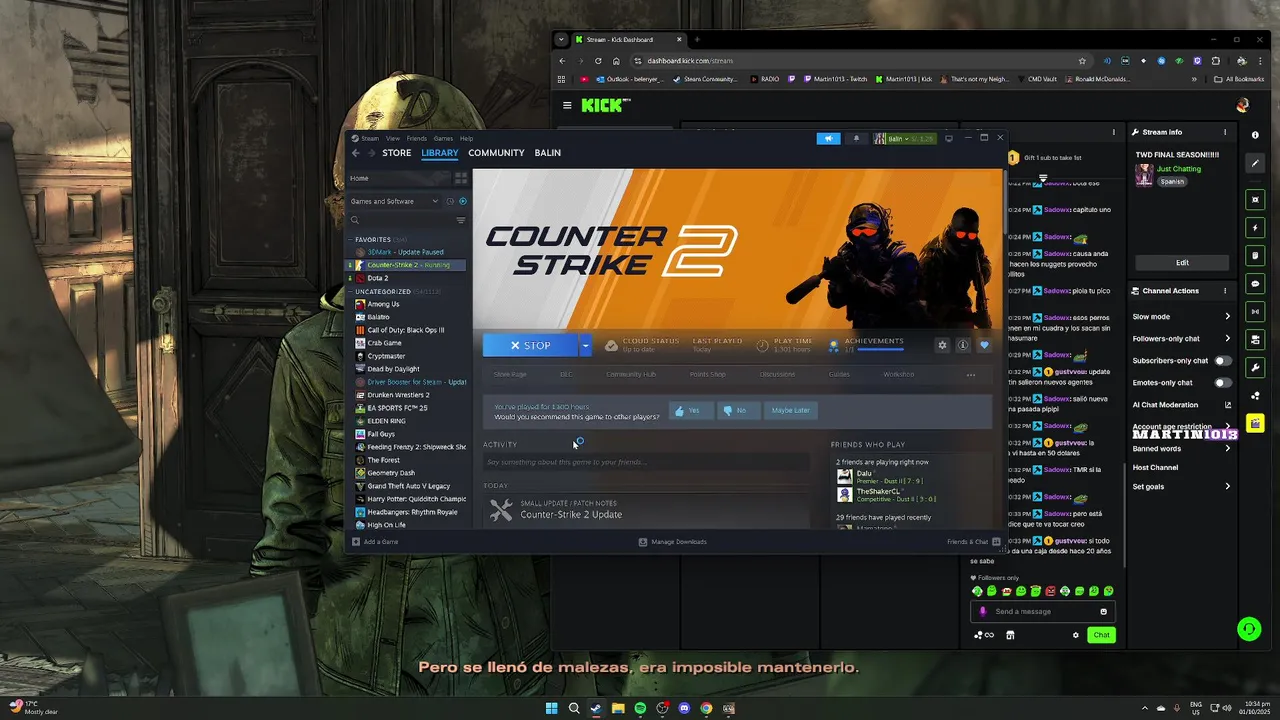Open Games and Software filter dropdown
The image size is (1280, 720).
[x=395, y=201]
